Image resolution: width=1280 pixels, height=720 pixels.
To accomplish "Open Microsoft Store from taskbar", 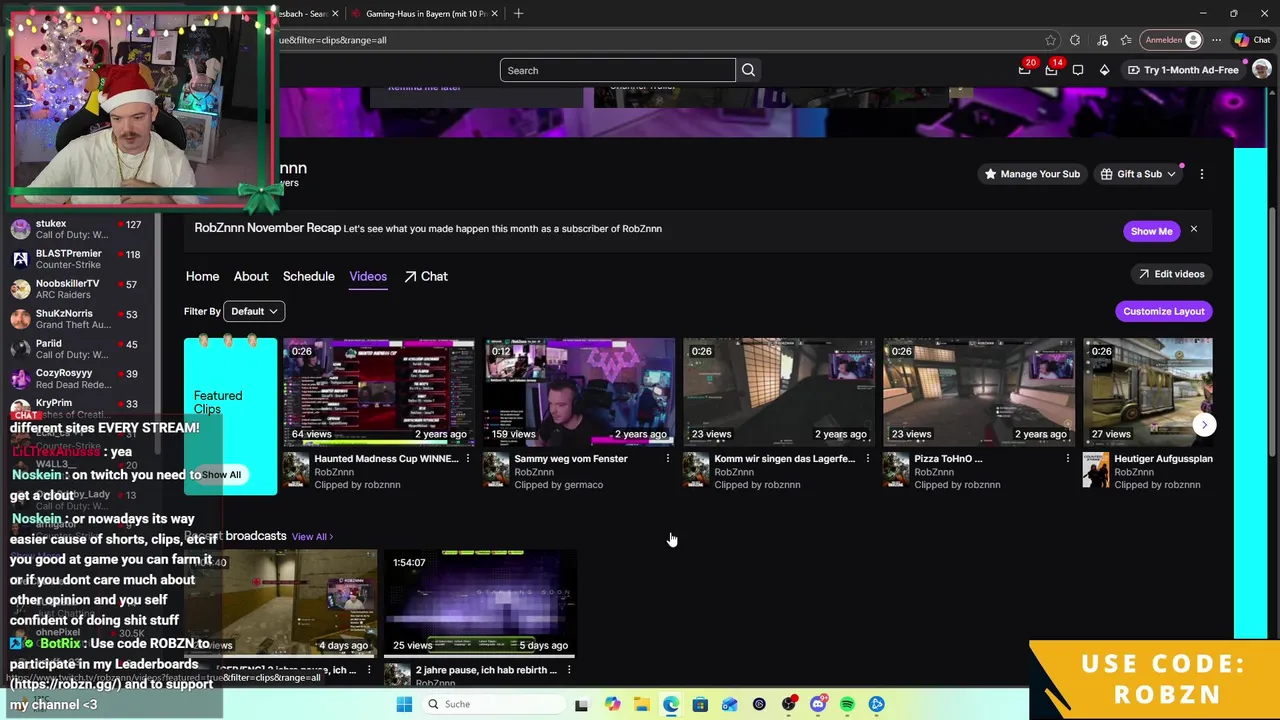I will coord(700,704).
